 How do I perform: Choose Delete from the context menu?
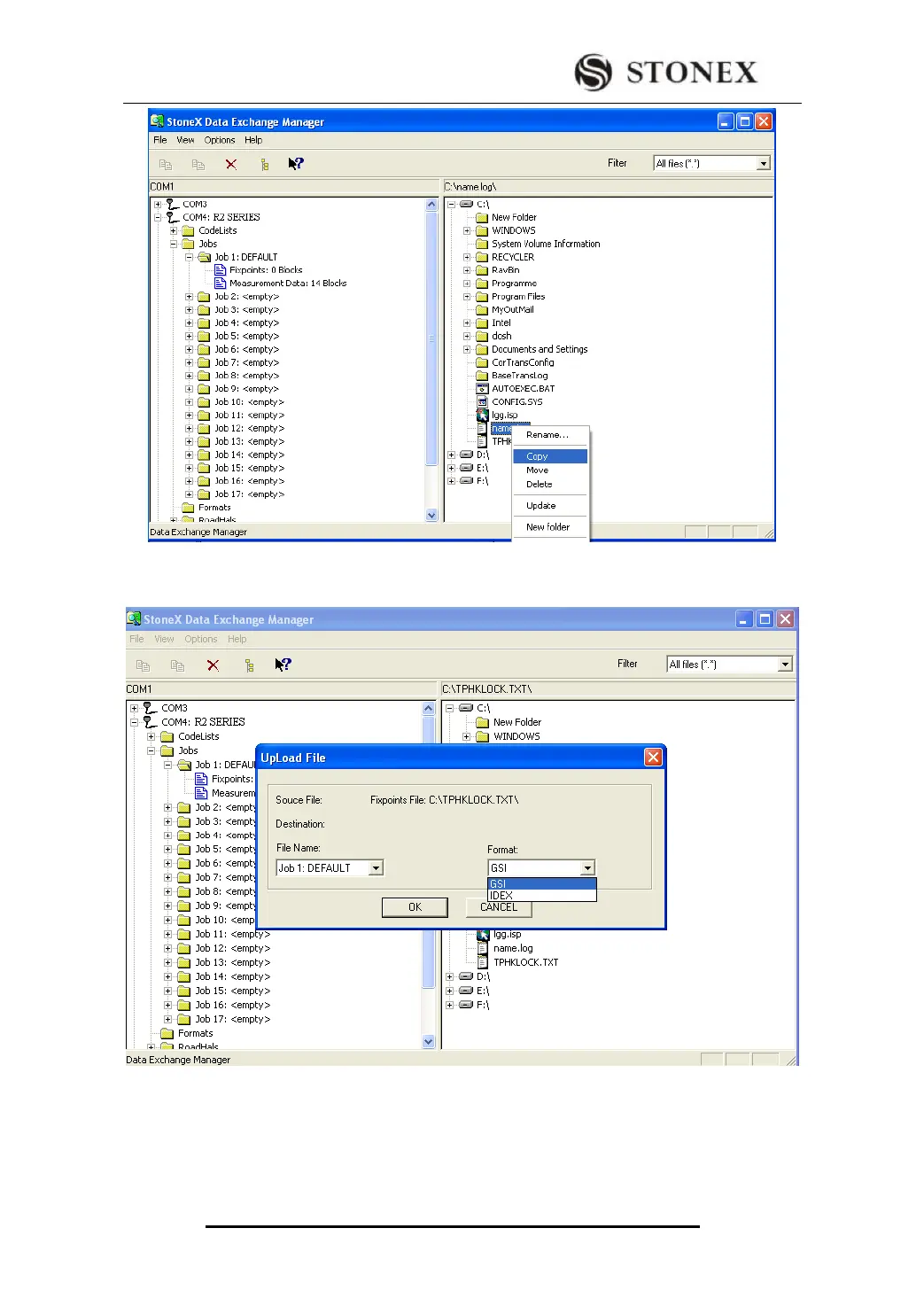coord(550,485)
